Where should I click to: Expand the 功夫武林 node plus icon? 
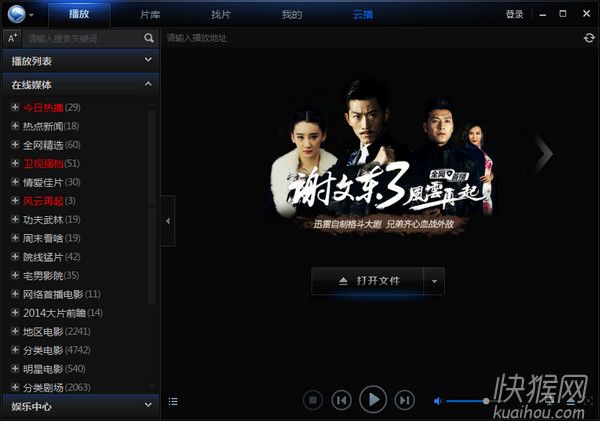15,219
